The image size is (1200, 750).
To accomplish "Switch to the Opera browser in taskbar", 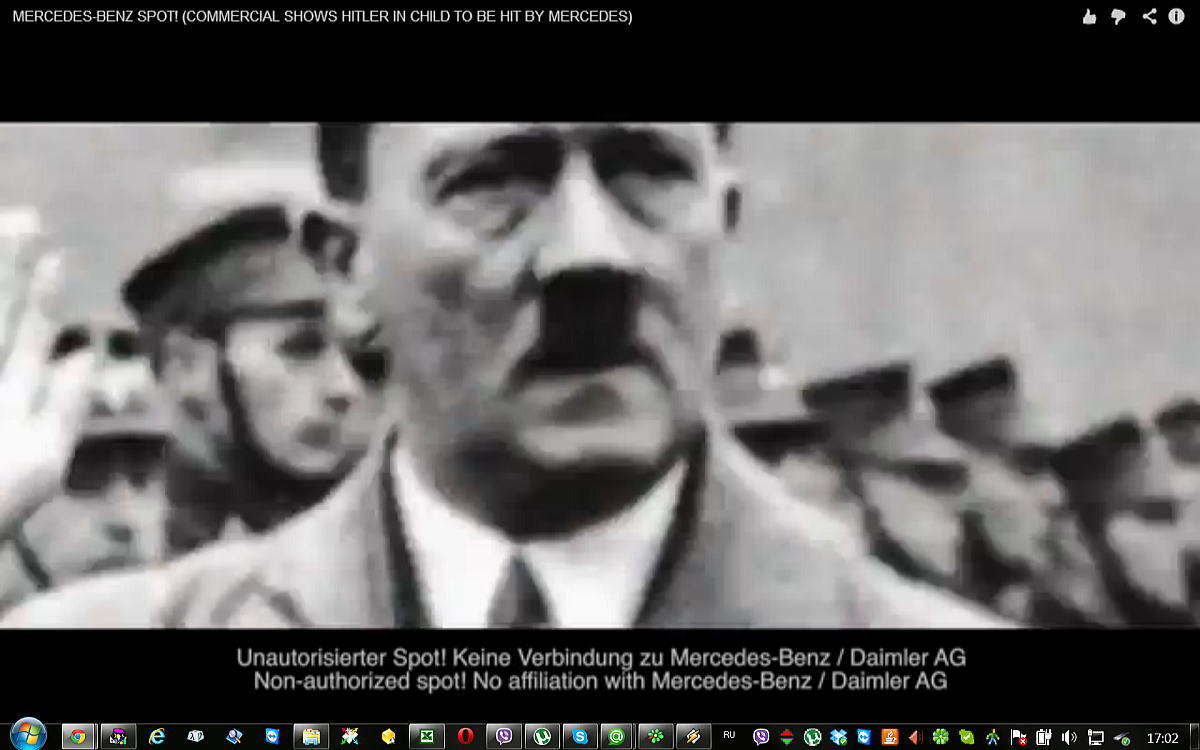I will (465, 737).
